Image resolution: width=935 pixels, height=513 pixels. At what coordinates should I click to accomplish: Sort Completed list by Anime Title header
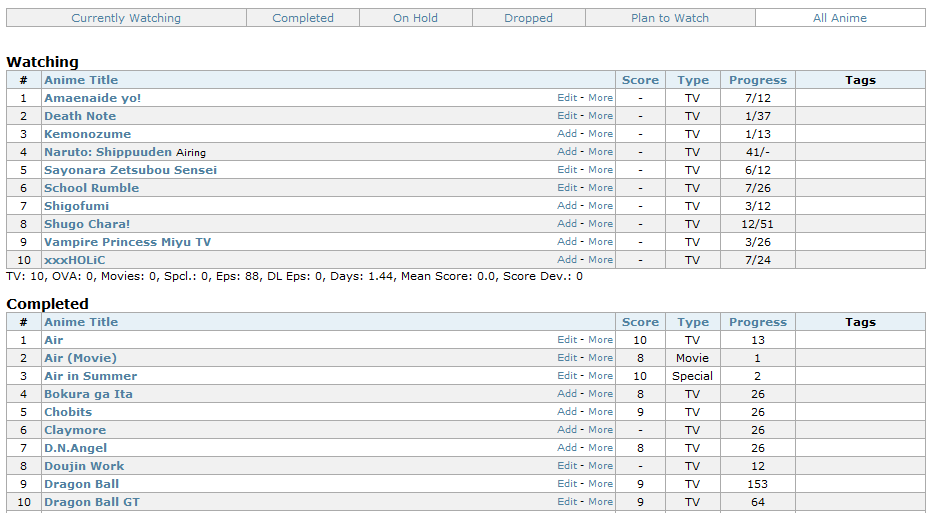(x=81, y=322)
